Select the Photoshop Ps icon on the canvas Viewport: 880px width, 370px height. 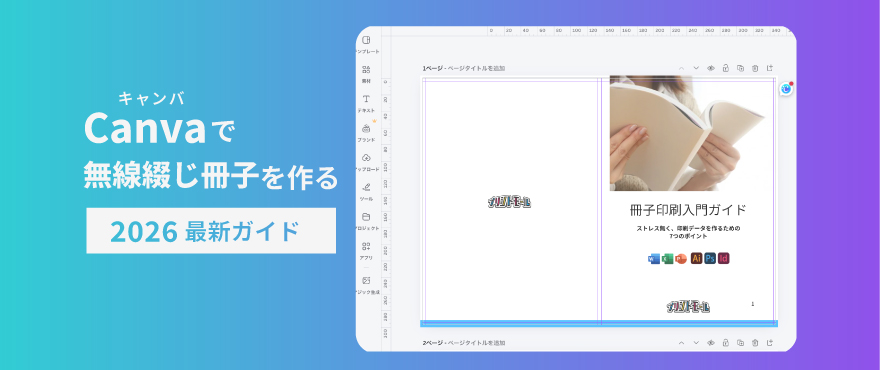(x=710, y=258)
